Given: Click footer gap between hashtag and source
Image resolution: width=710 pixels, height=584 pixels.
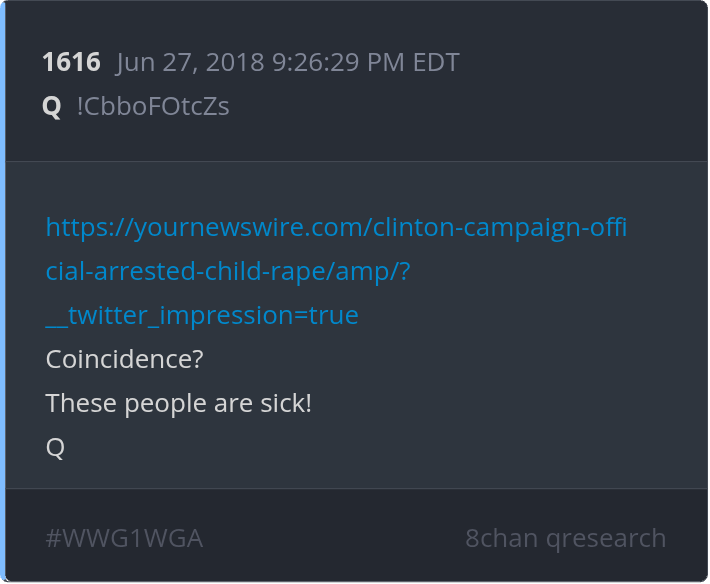Looking at the screenshot, I should click(330, 538).
